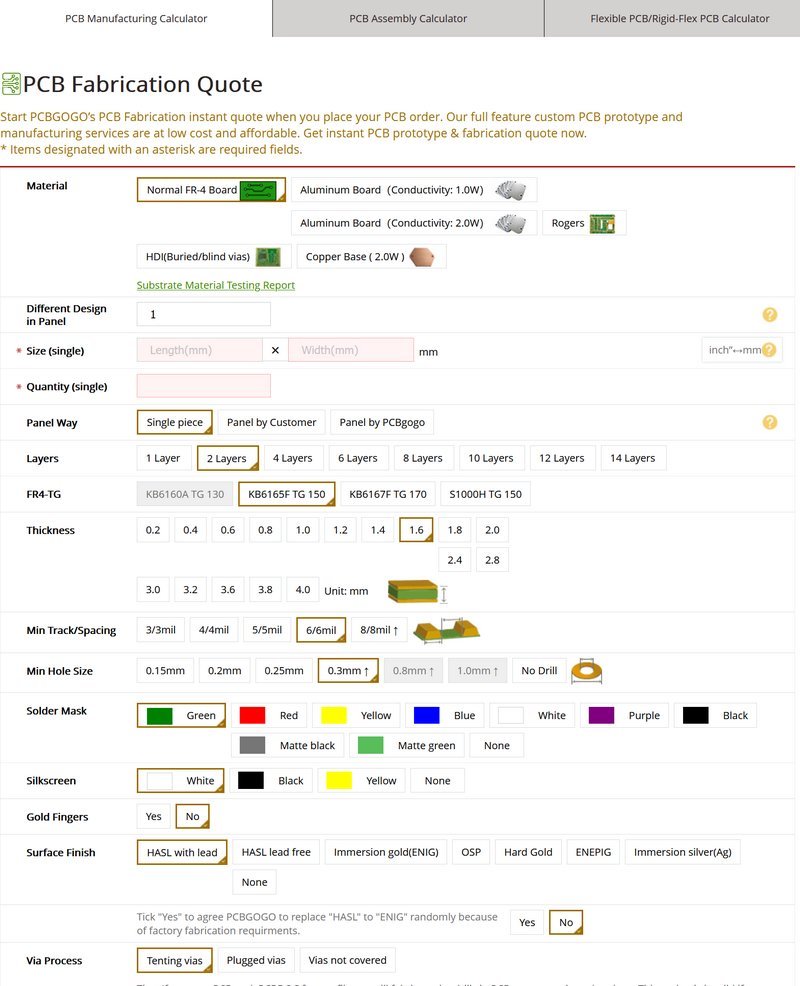Focus the Length(mm) input field
The width and height of the screenshot is (800, 986).
[x=199, y=350]
